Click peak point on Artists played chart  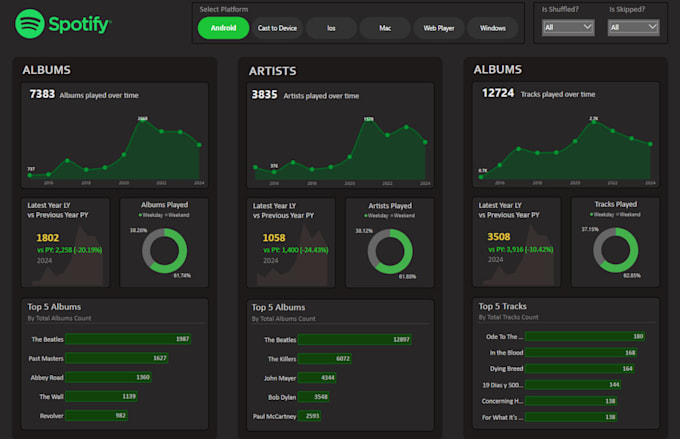click(x=369, y=121)
